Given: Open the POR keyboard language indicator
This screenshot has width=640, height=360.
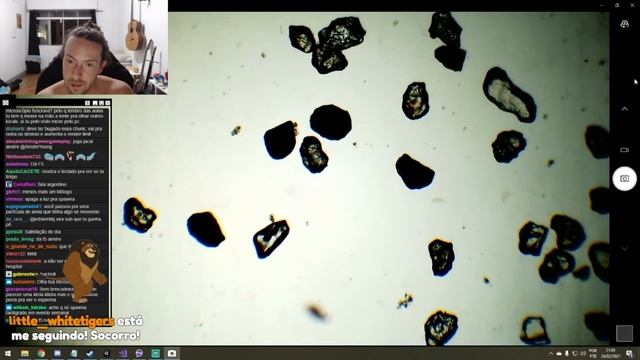Looking at the screenshot, I should tap(593, 353).
